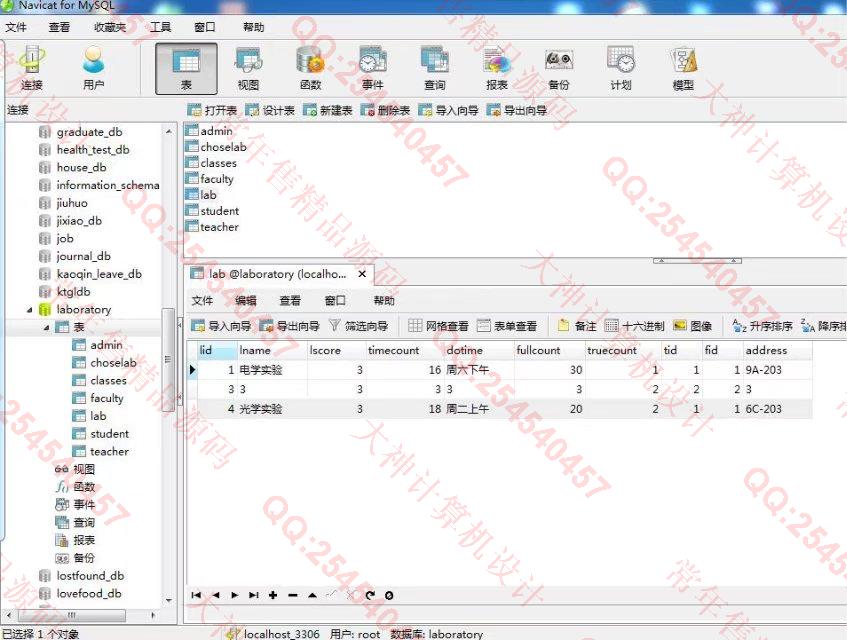Image resolution: width=847 pixels, height=640 pixels.
Task: Open the 编辑 menu in the lab table window
Action: pos(246,300)
